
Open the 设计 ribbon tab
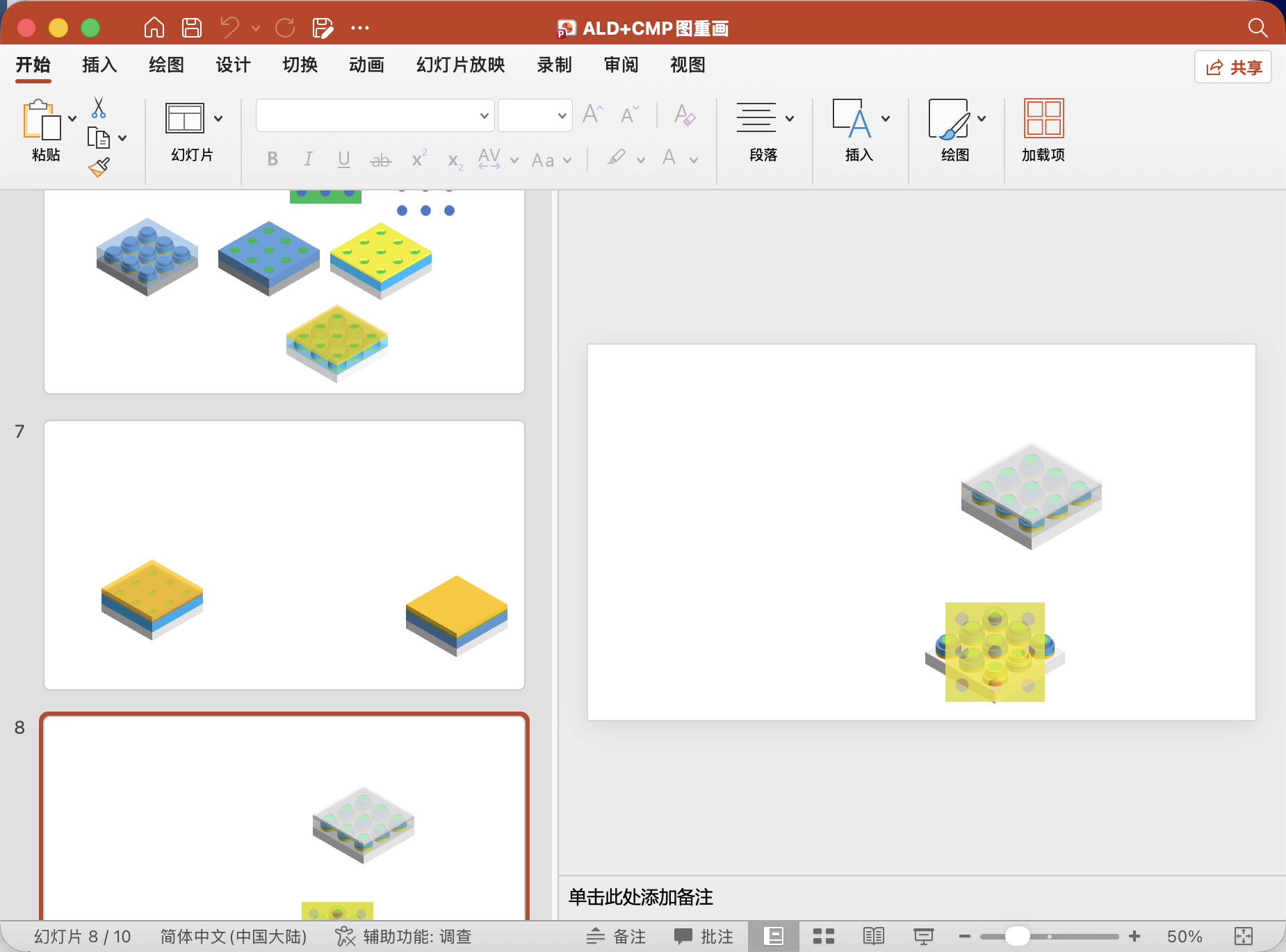pyautogui.click(x=233, y=65)
